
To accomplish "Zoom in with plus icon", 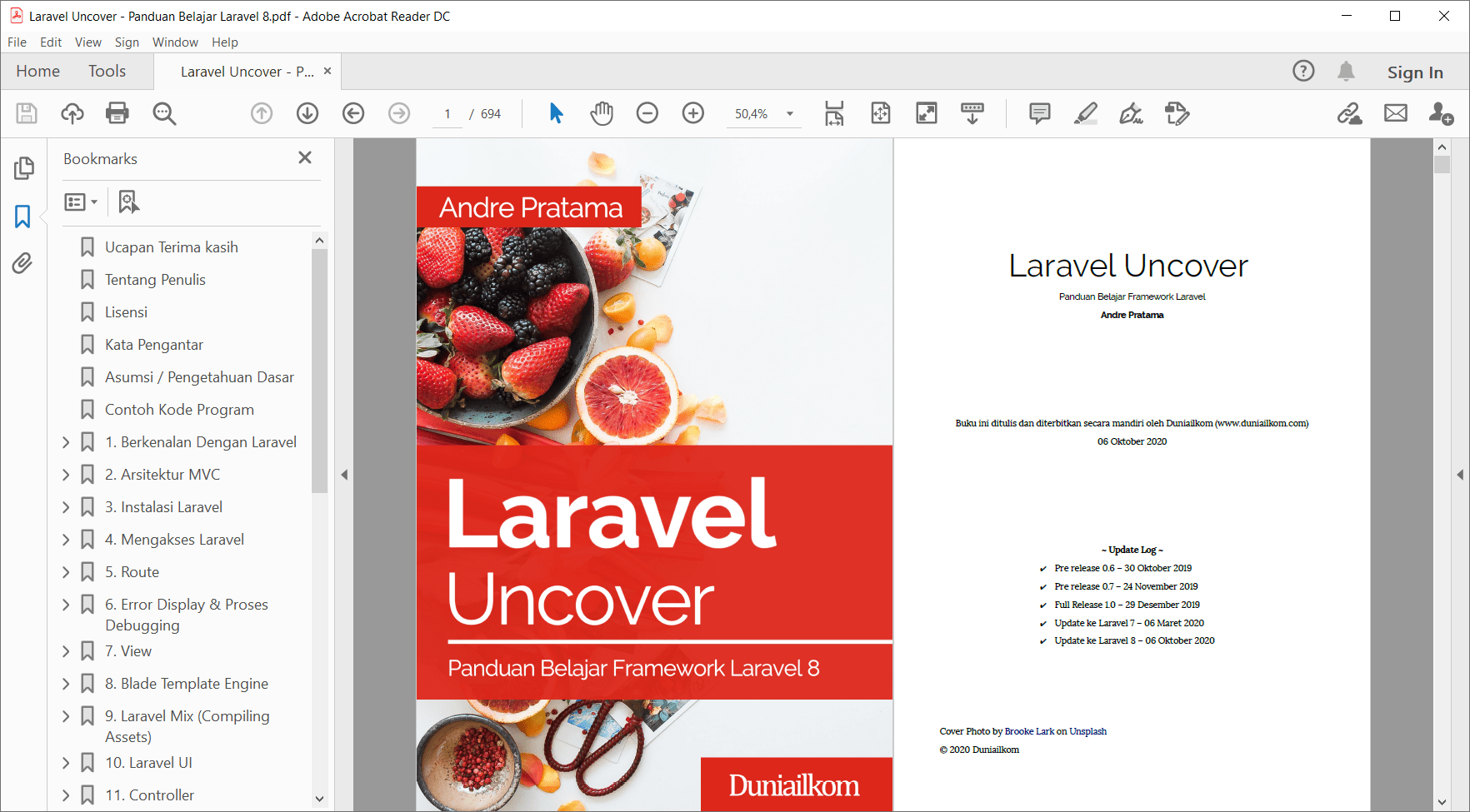I will tap(693, 113).
